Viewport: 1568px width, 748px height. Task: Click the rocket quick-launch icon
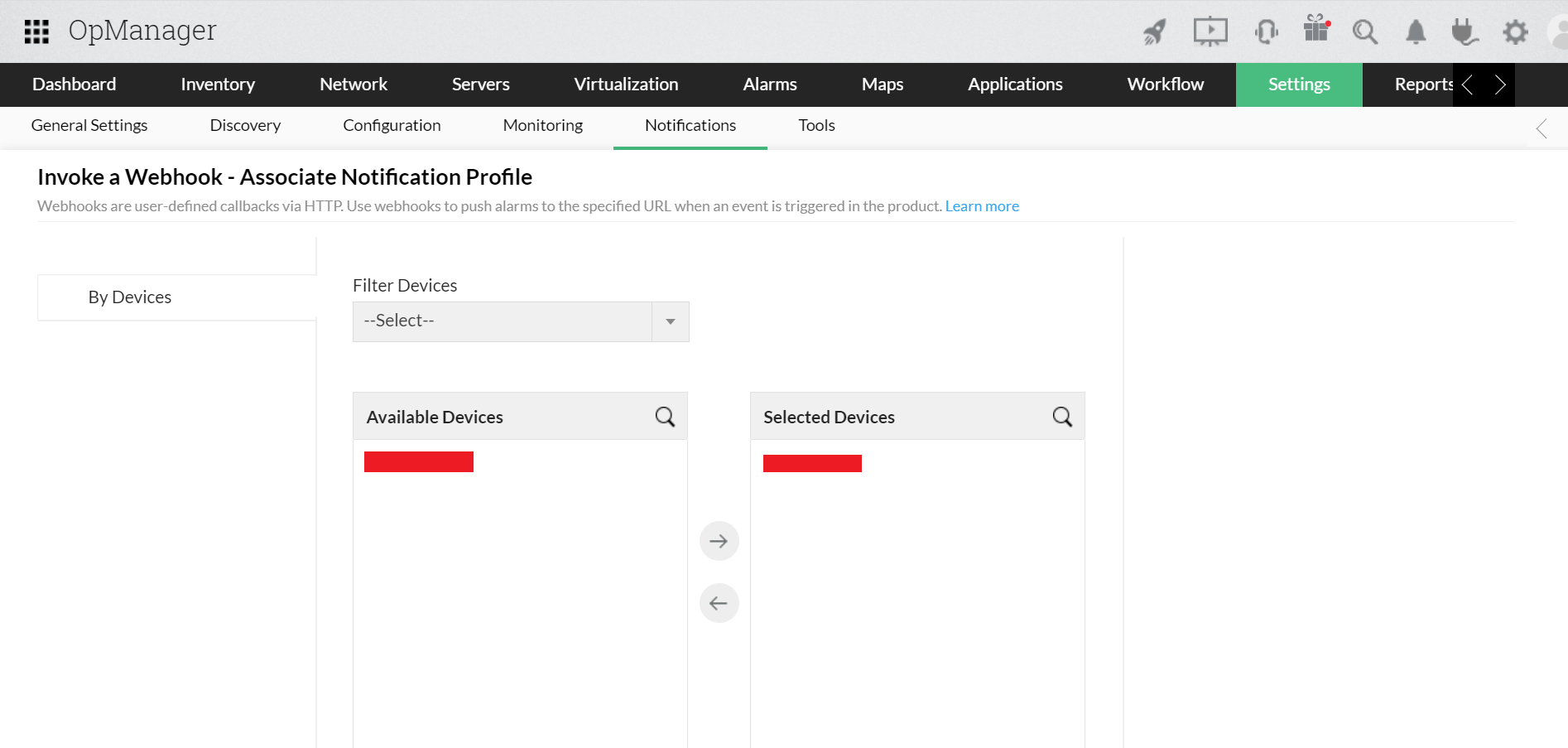(1153, 31)
